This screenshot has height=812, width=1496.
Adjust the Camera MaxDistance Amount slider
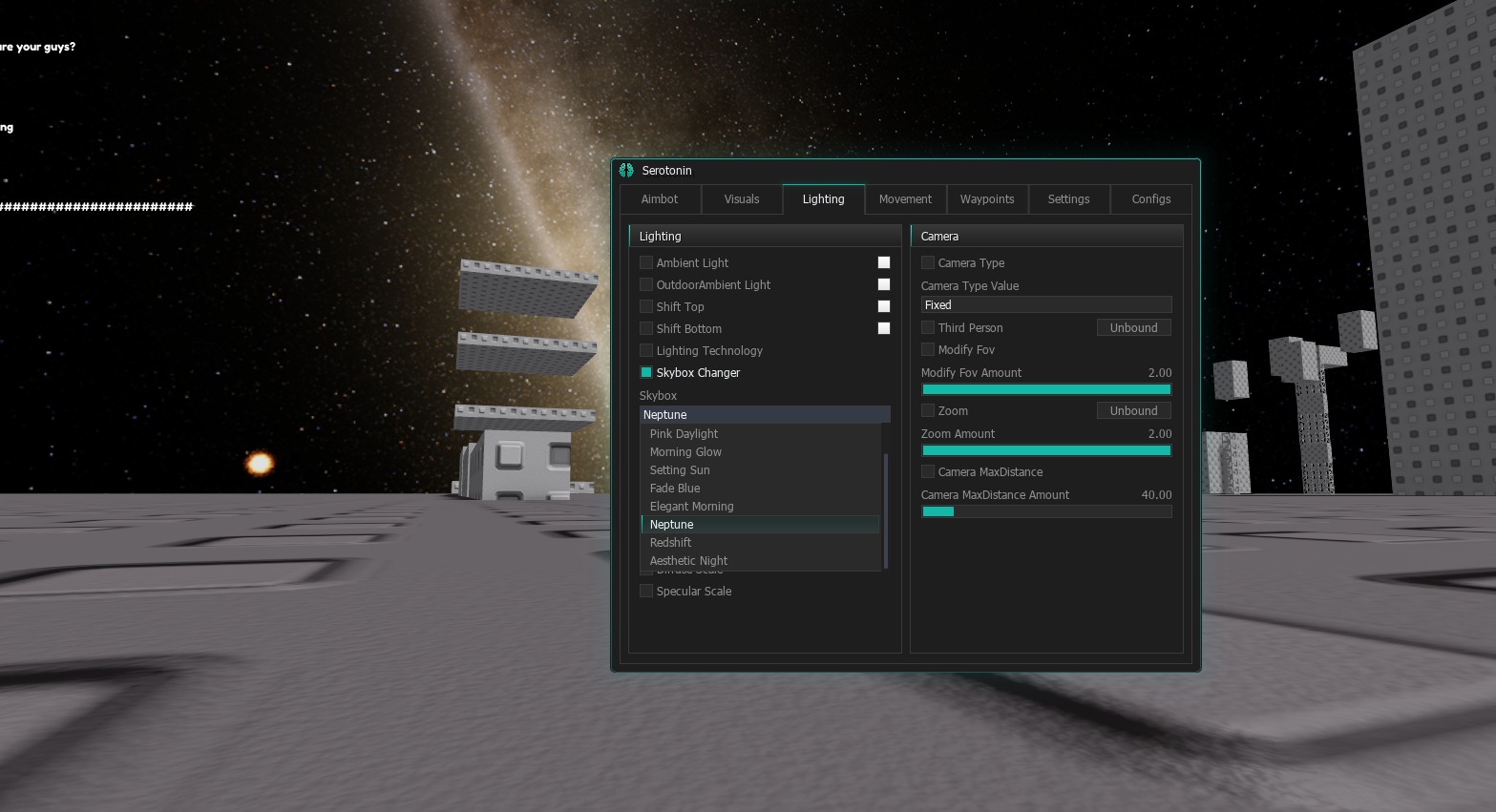click(x=1045, y=511)
